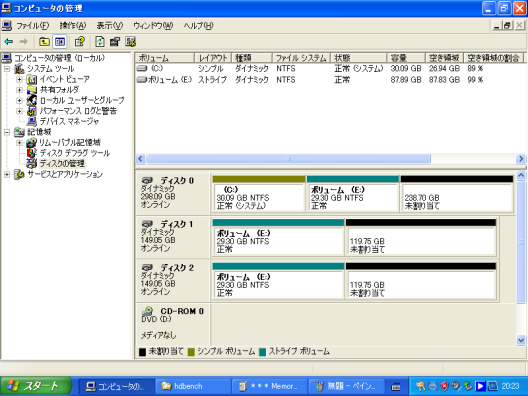Select ディスクの管理 in the tree
The image size is (528, 396).
pyautogui.click(x=62, y=164)
